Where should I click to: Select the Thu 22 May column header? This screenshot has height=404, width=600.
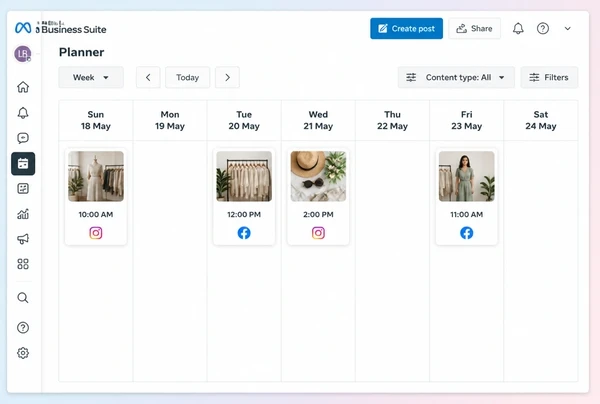click(x=392, y=120)
